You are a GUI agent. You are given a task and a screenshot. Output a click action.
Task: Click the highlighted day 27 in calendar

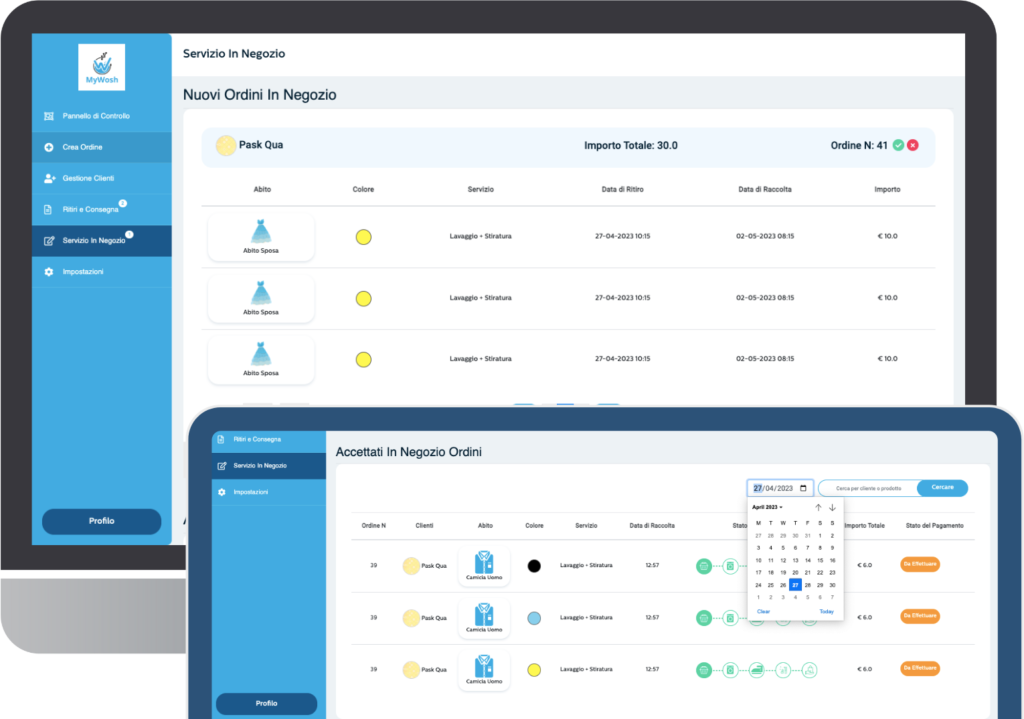(x=795, y=585)
